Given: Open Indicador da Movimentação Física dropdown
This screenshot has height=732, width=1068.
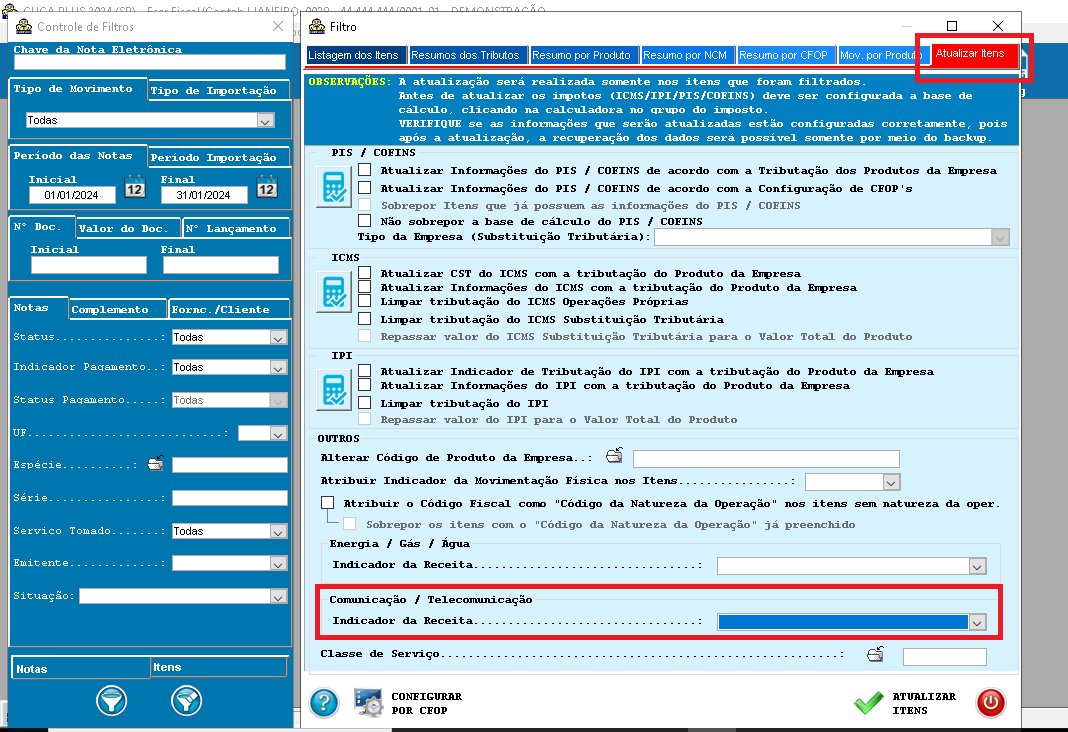Looking at the screenshot, I should (891, 482).
